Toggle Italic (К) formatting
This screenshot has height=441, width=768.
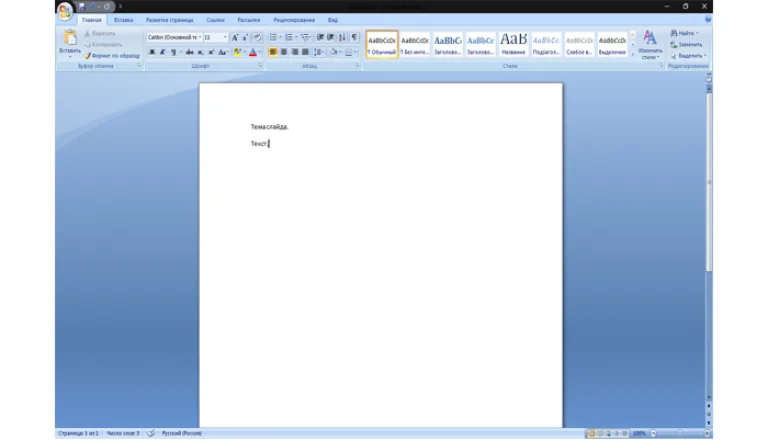[x=163, y=52]
